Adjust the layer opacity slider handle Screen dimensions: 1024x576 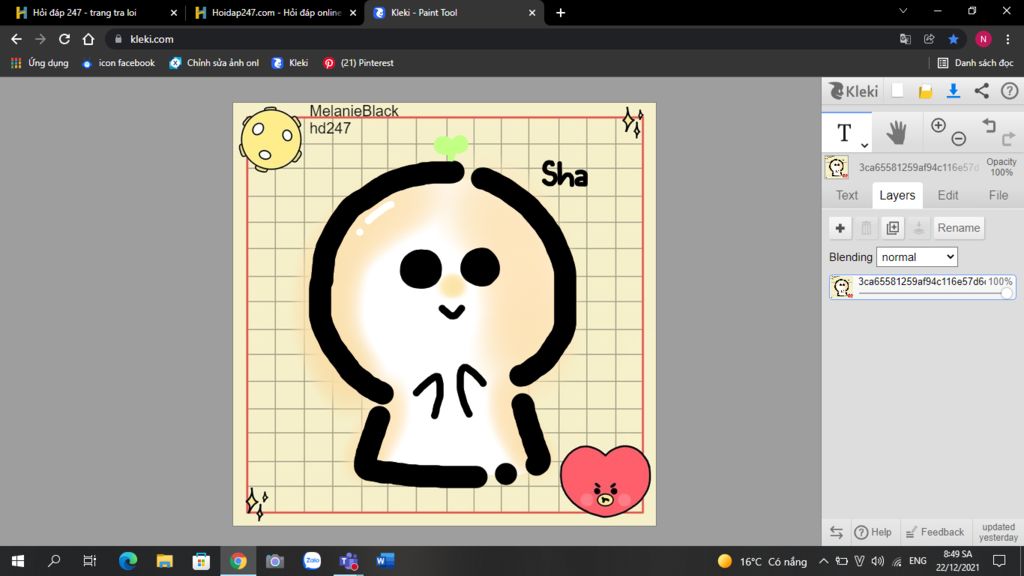pos(1006,294)
